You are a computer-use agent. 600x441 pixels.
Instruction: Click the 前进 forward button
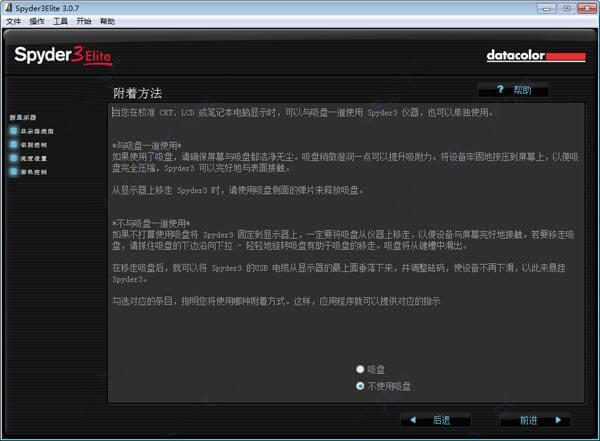click(x=535, y=421)
